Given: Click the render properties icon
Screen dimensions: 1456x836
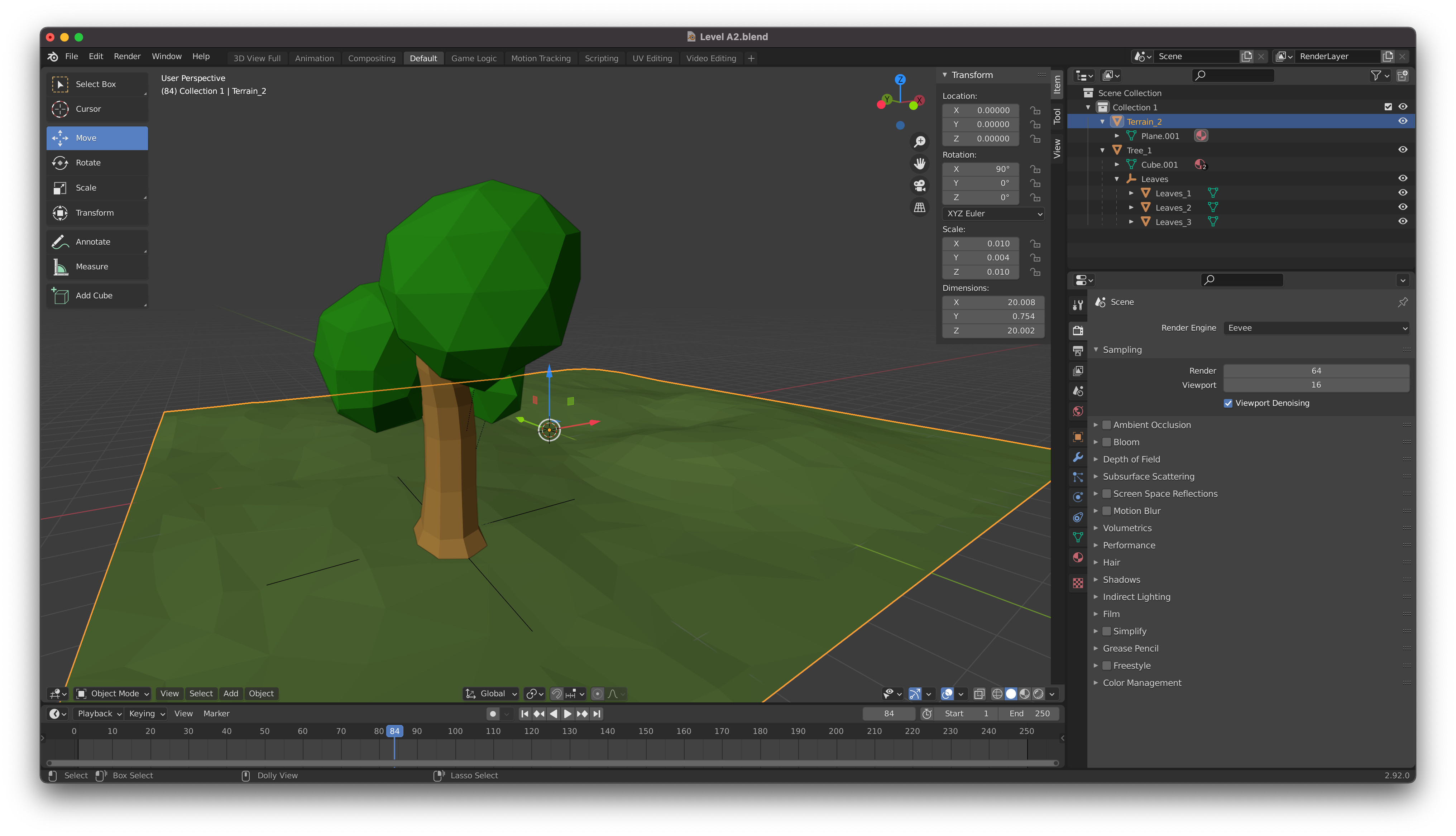Looking at the screenshot, I should tap(1080, 329).
